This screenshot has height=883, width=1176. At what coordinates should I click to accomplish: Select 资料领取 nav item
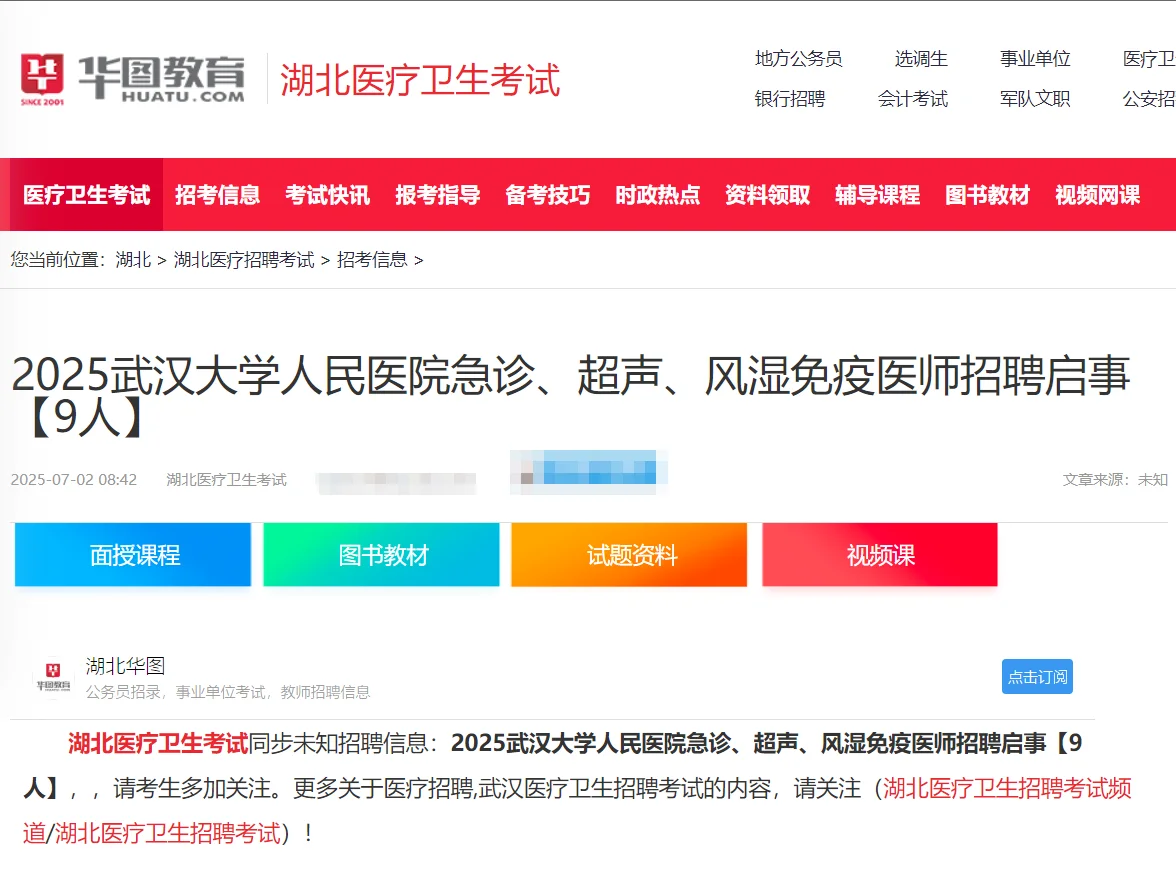768,194
